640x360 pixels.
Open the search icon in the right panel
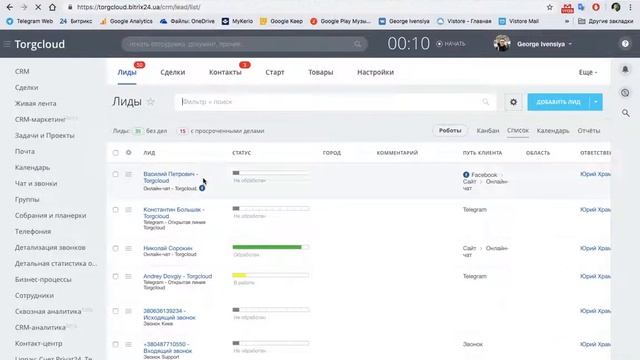[x=625, y=113]
